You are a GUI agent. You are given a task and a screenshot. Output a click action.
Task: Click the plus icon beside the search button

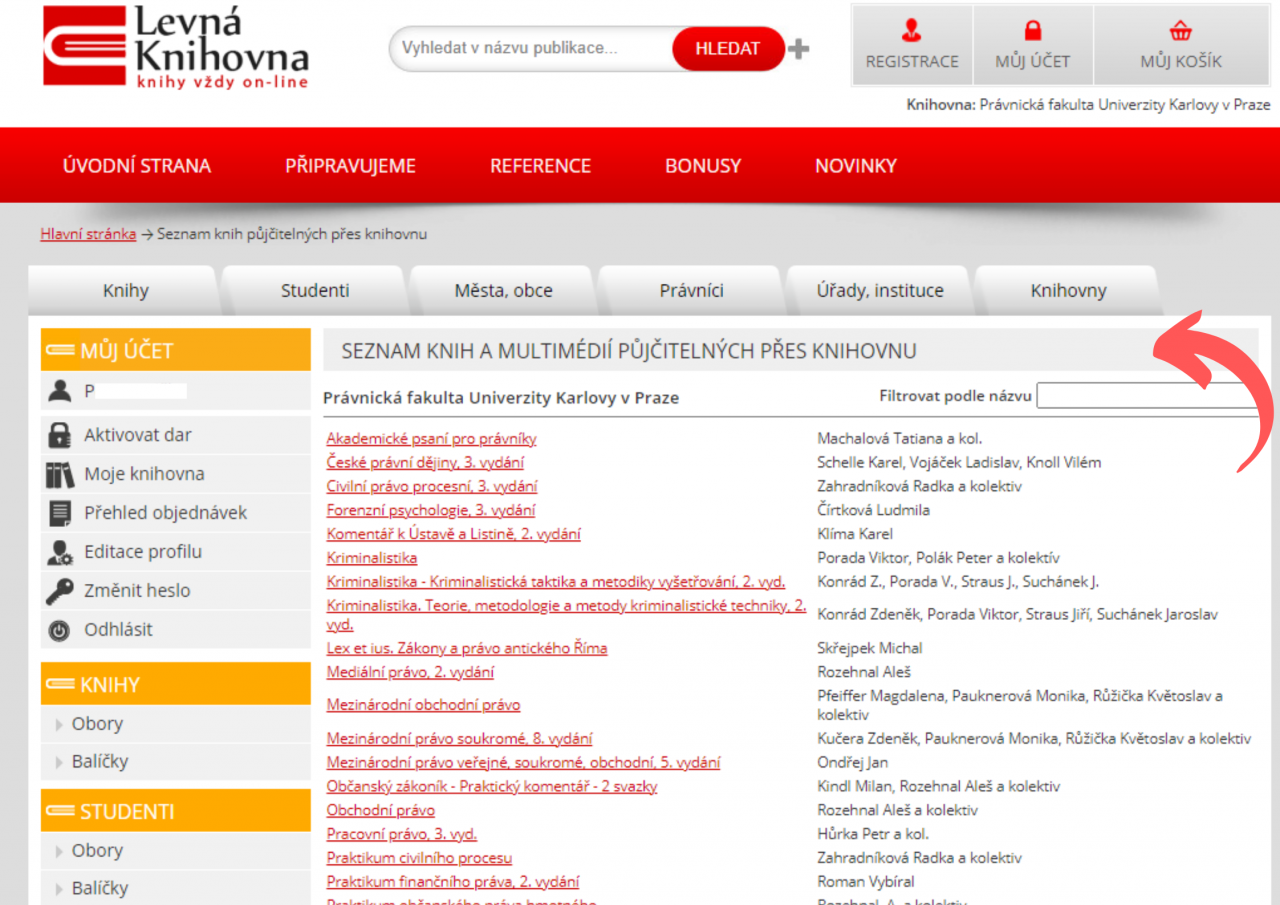pyautogui.click(x=798, y=49)
